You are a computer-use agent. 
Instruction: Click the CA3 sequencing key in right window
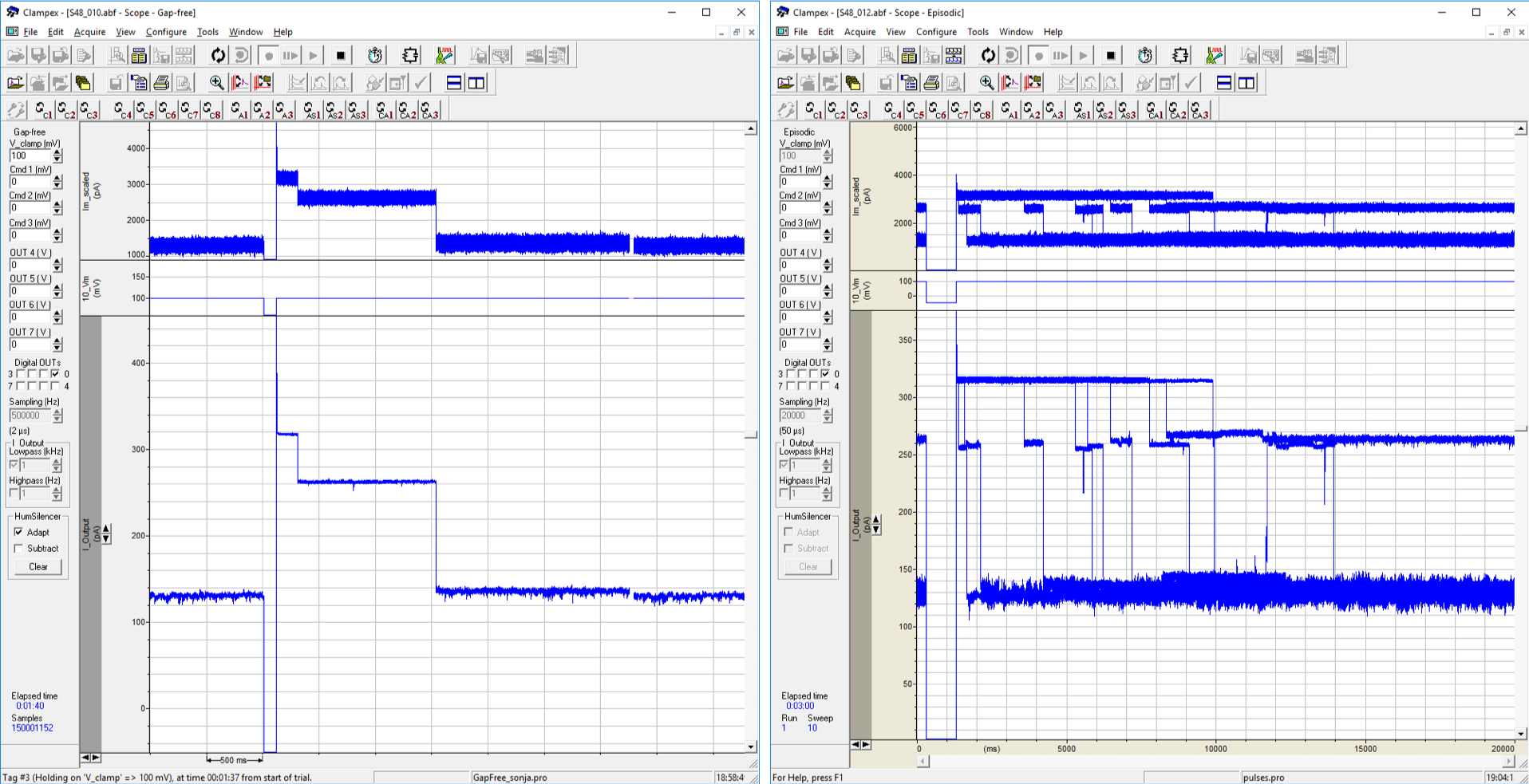[1199, 111]
